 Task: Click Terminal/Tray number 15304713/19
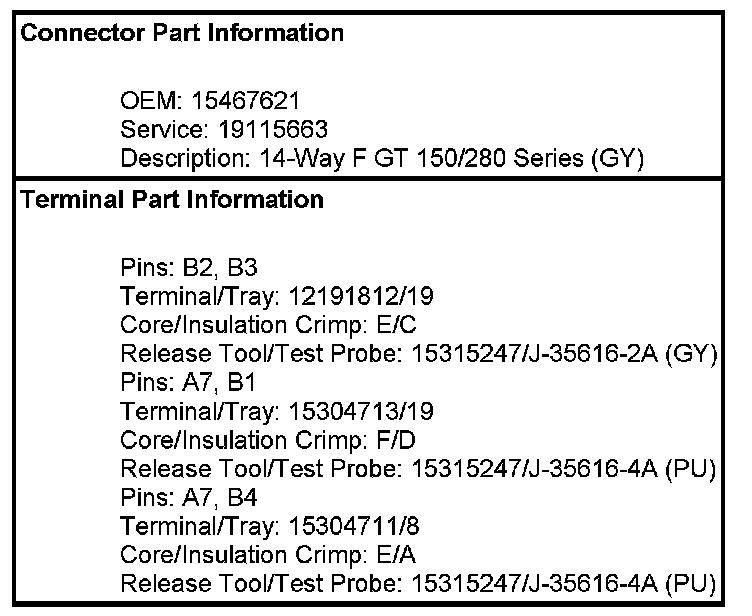click(x=348, y=411)
